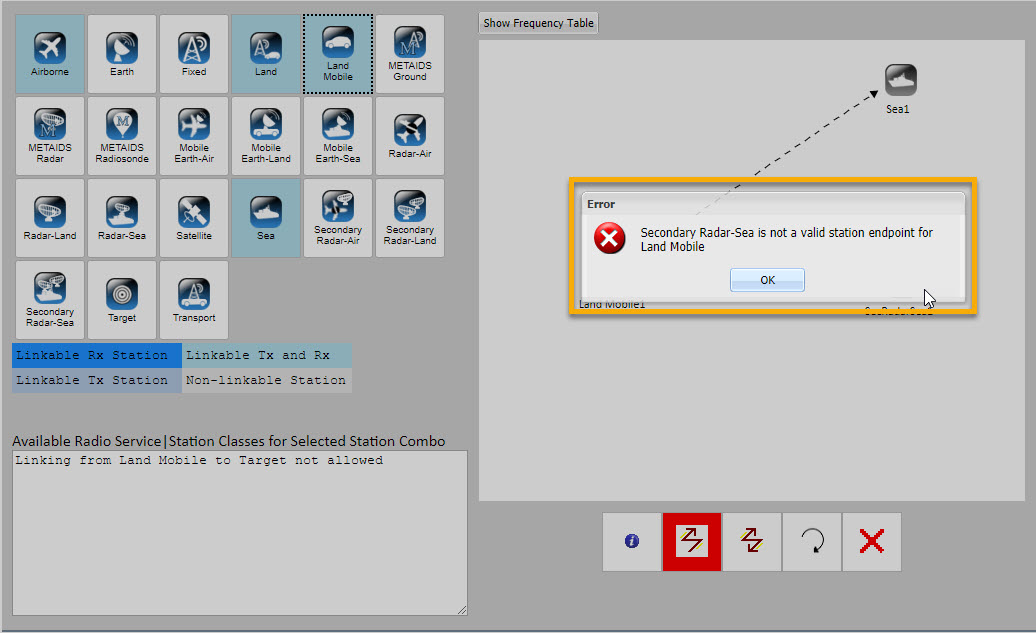Select the Sea station tile
The image size is (1036, 633).
[x=266, y=217]
